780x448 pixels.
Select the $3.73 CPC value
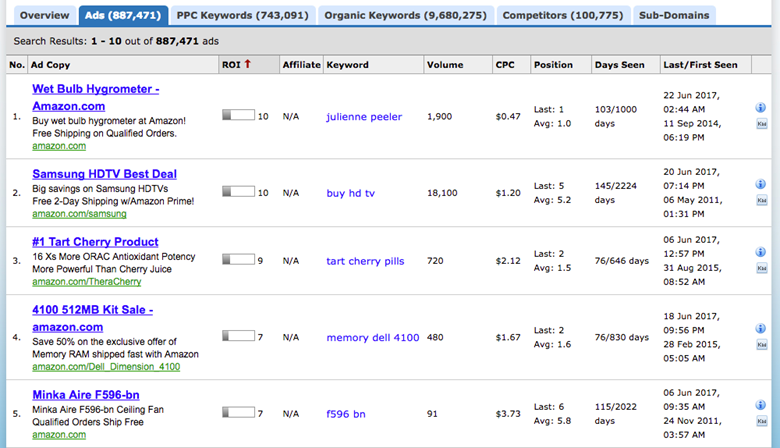coord(508,414)
